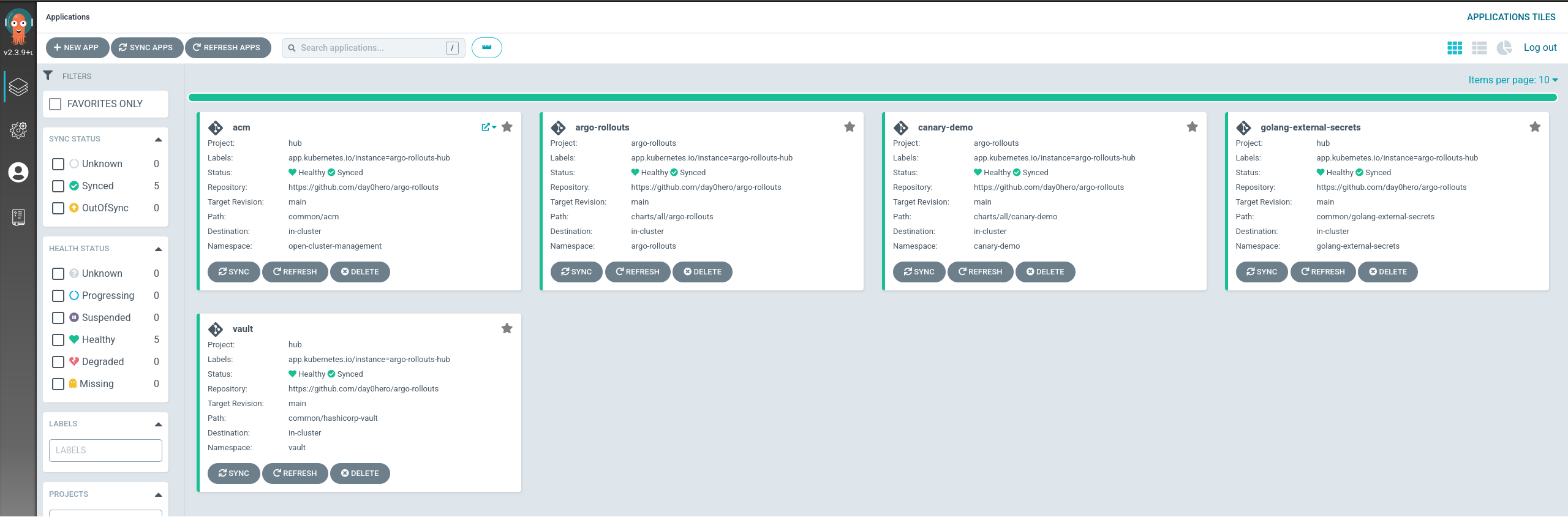Screen dimensions: 1568x517
Task: Open the Documentation sidebar icon
Action: pyautogui.click(x=18, y=217)
